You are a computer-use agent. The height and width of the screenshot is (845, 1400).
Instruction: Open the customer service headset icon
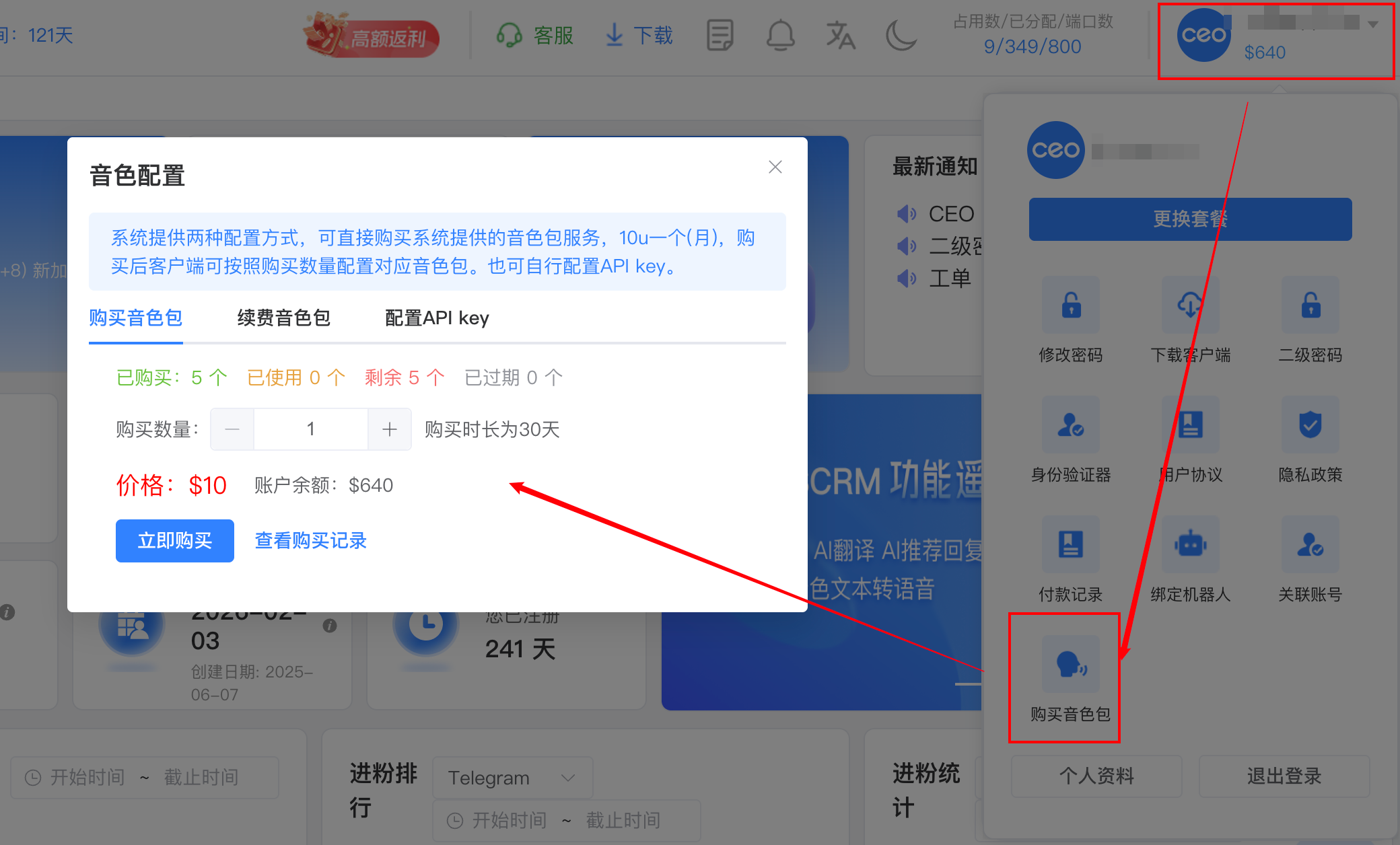(x=510, y=35)
